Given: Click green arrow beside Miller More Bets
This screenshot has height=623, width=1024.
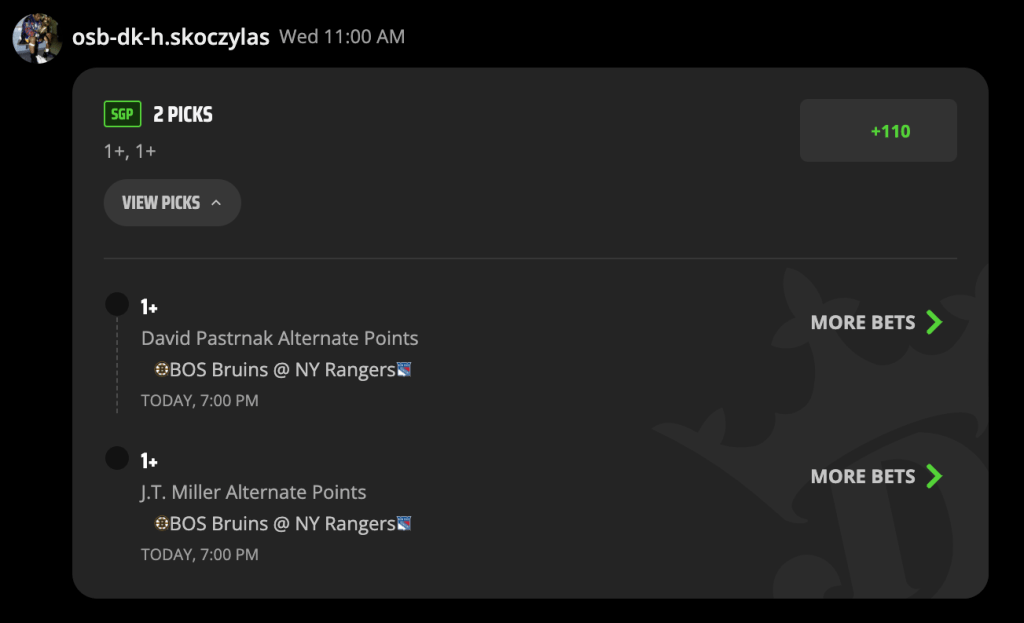Looking at the screenshot, I should click(935, 476).
